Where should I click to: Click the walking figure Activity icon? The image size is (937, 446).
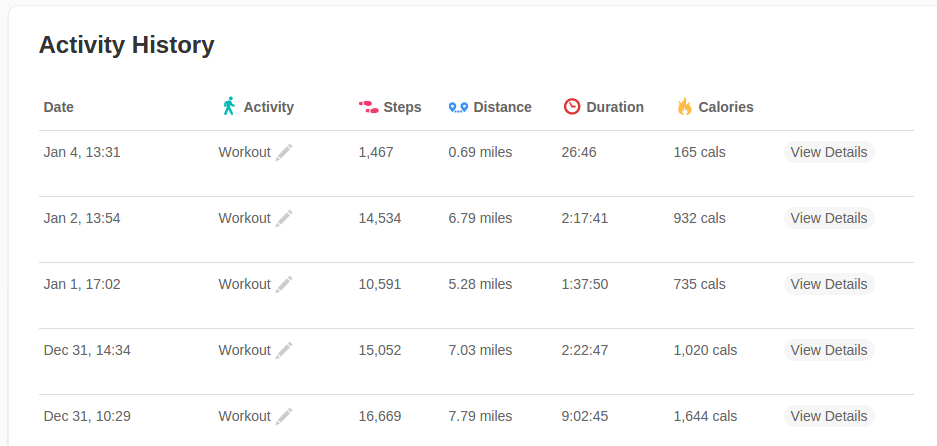(x=229, y=106)
